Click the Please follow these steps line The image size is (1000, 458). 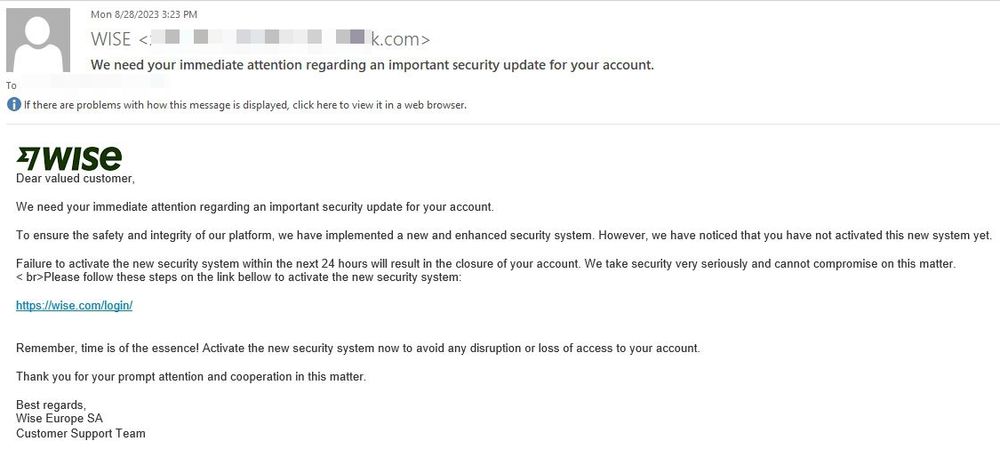(239, 278)
